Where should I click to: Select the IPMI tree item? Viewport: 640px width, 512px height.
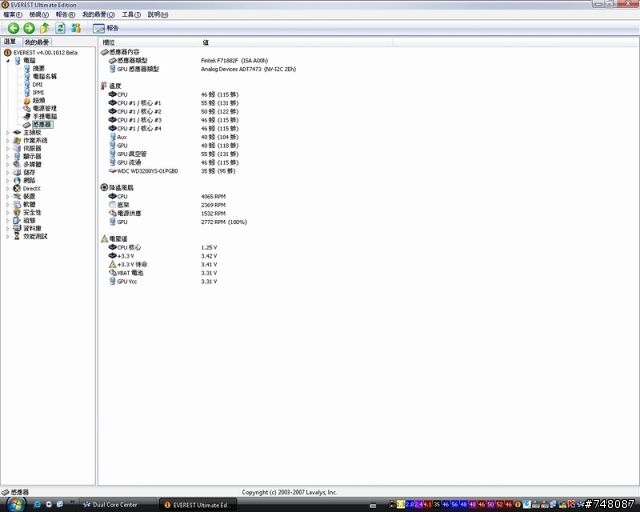coord(38,93)
